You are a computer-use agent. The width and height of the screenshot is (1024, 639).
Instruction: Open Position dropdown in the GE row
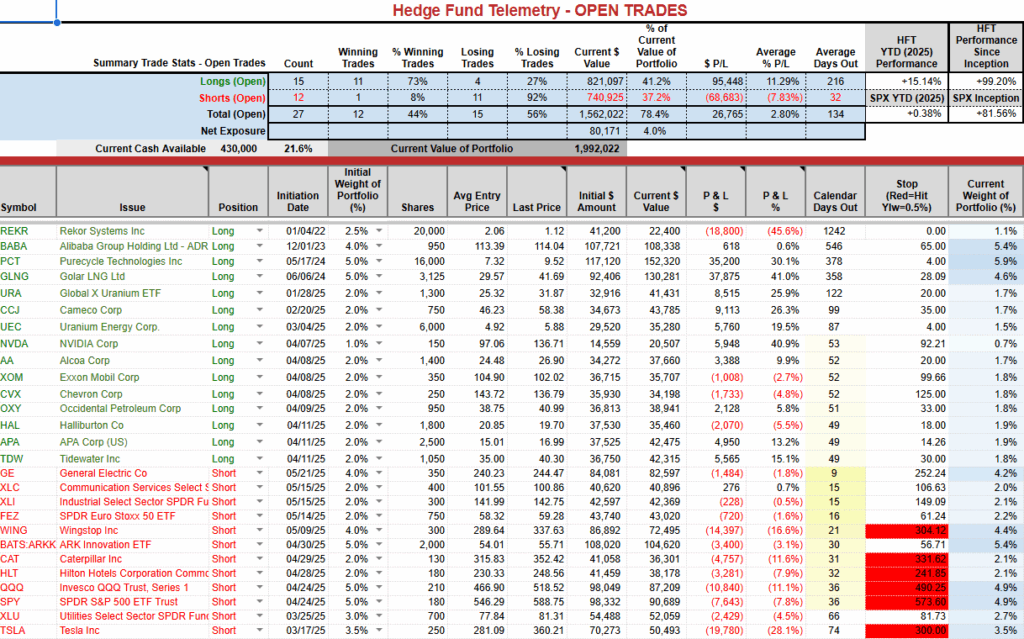coord(259,474)
